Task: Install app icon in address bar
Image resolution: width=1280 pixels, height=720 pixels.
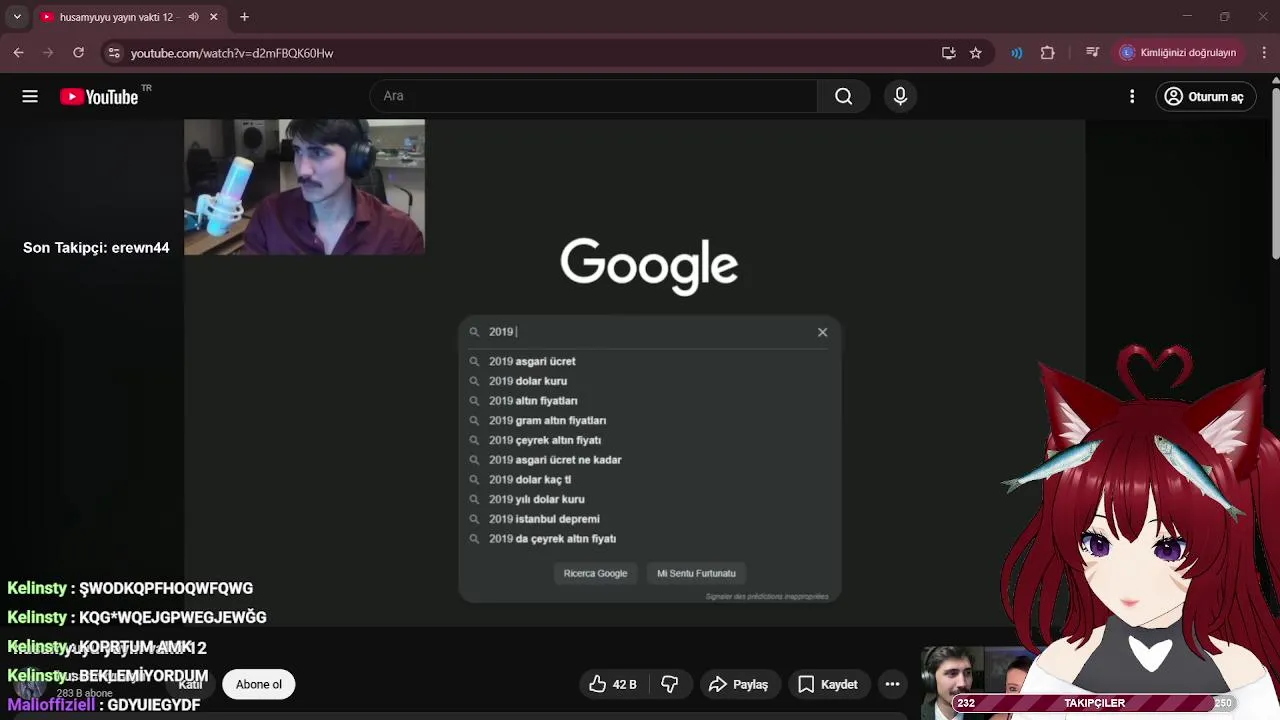Action: [x=948, y=53]
